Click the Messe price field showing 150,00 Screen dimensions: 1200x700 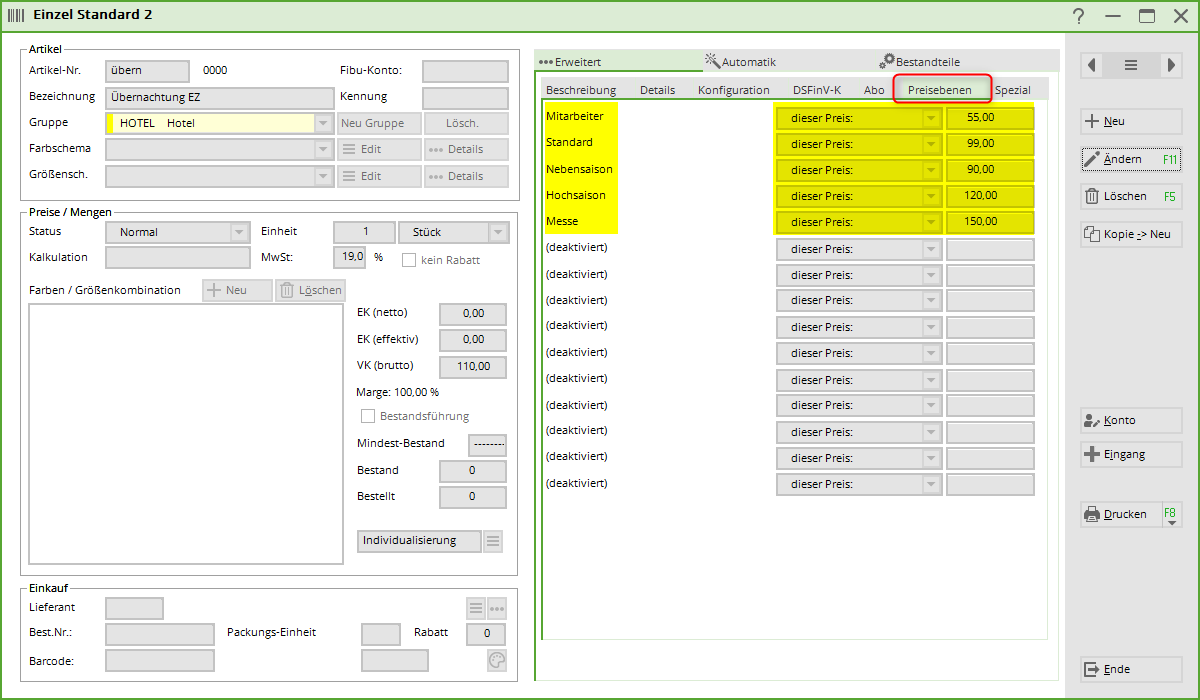(989, 222)
